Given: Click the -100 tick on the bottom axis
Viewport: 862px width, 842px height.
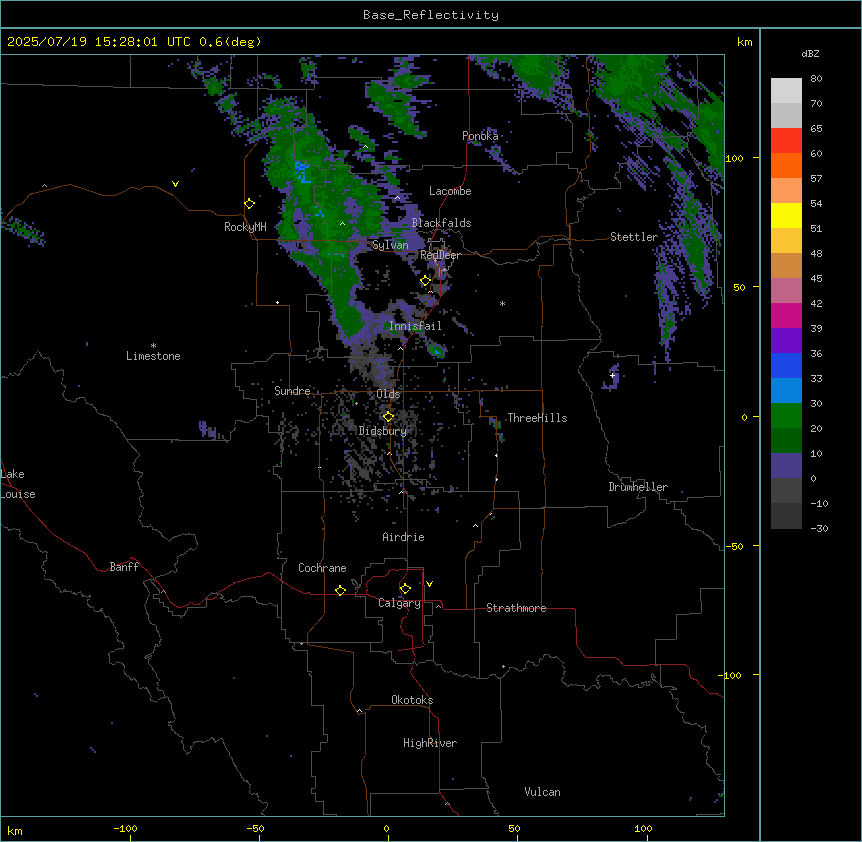Looking at the screenshot, I should [x=125, y=829].
